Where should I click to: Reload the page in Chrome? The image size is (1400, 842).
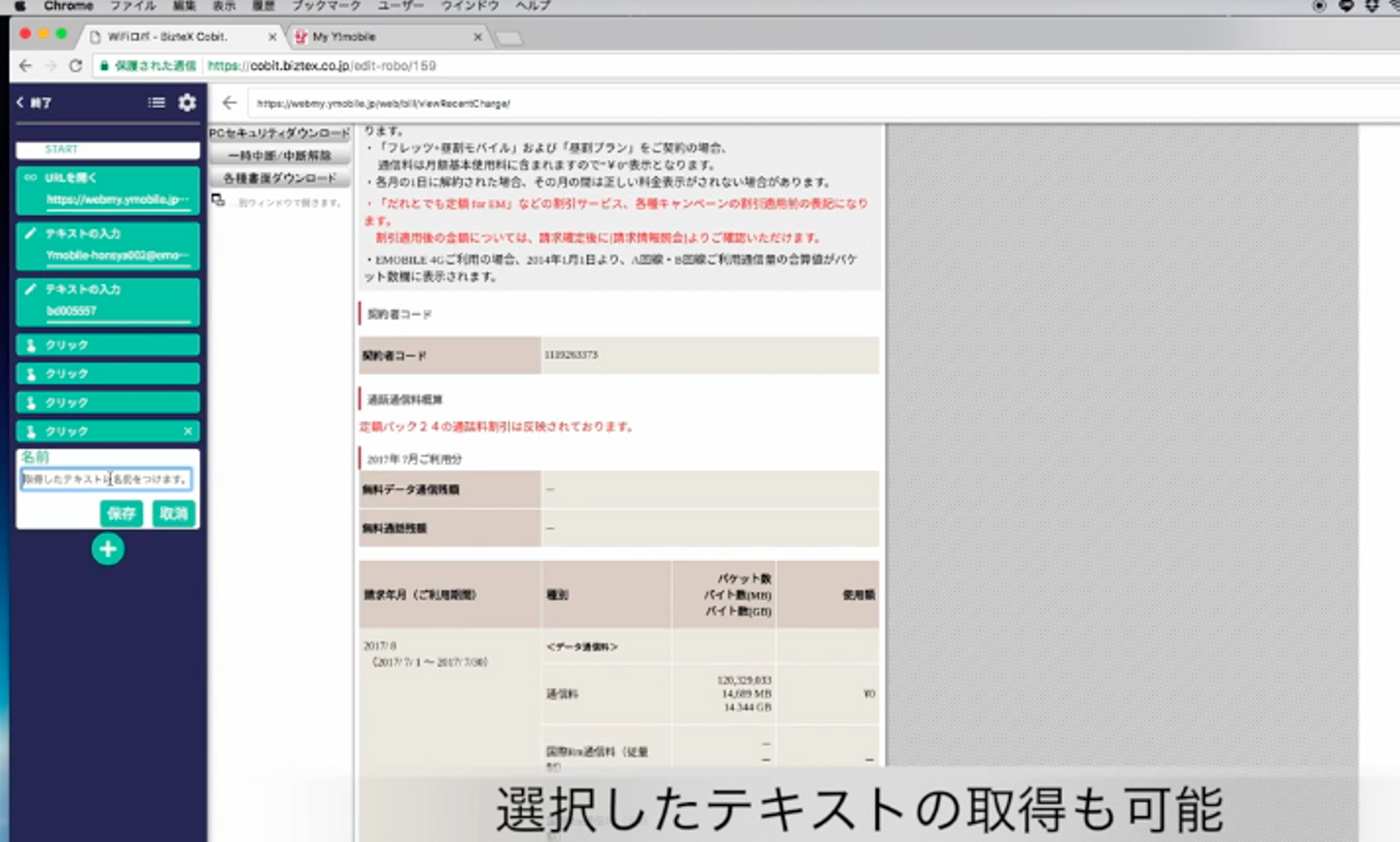pos(76,66)
